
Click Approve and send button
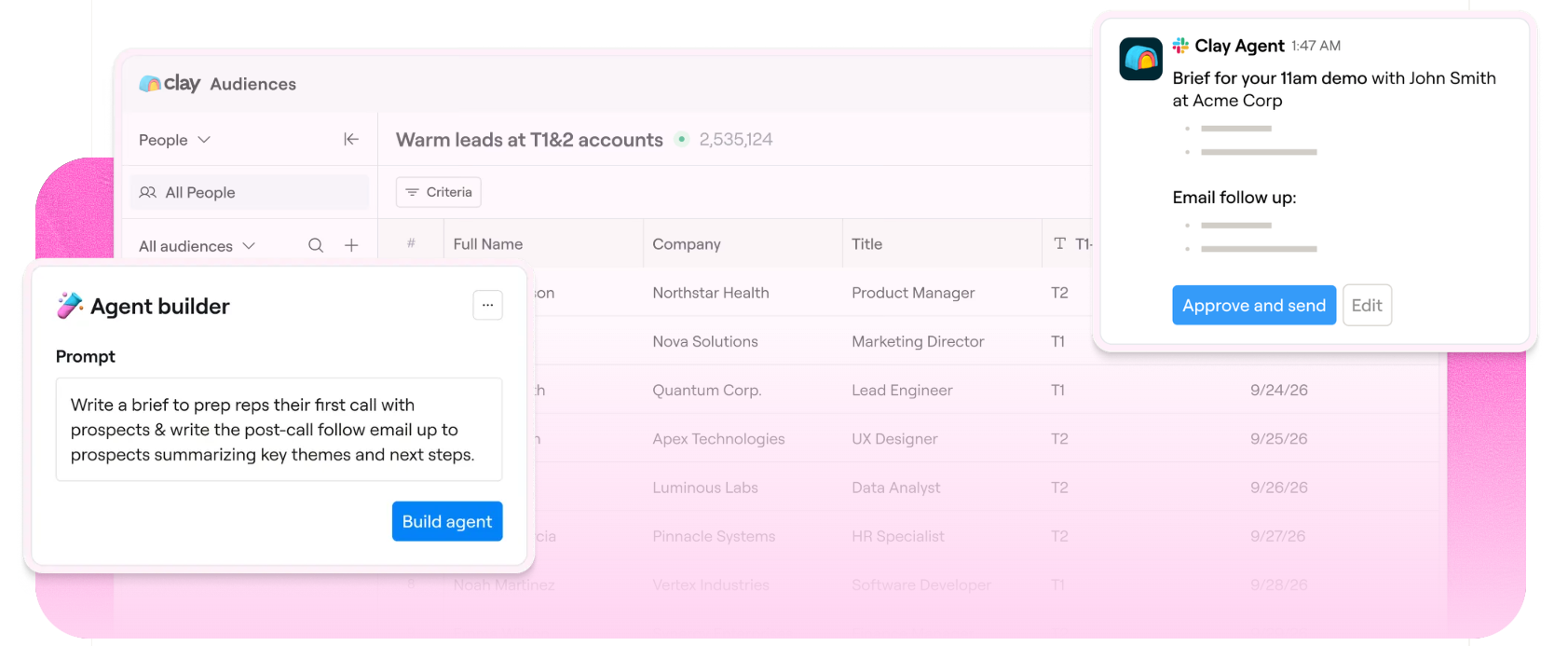1254,305
